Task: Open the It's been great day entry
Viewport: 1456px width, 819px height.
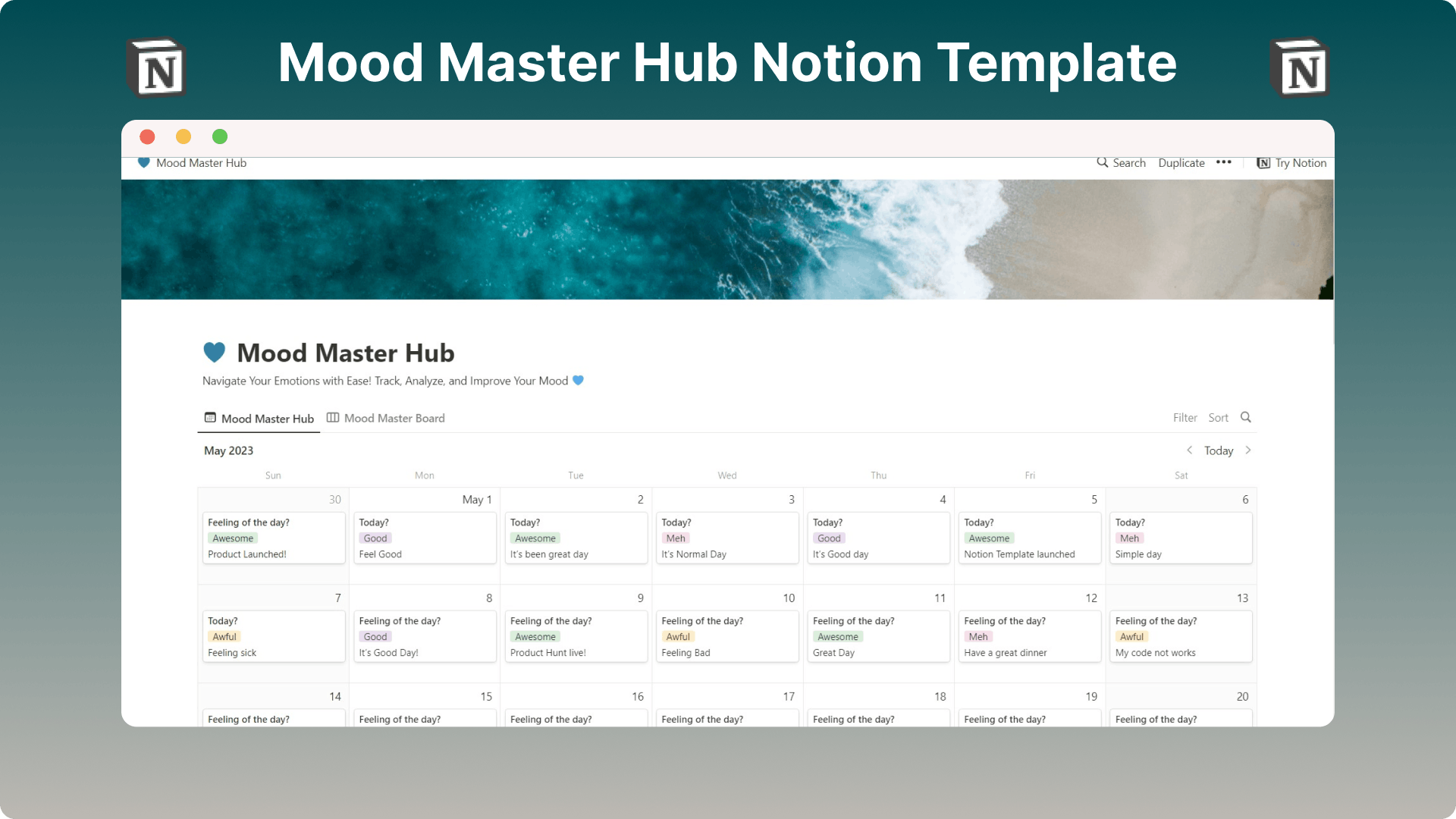Action: point(576,538)
